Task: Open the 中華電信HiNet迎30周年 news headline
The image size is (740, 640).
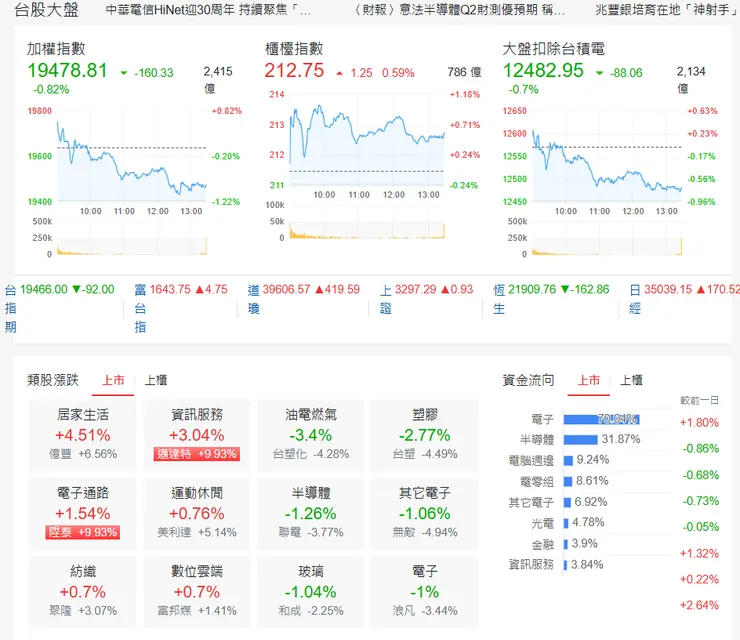Action: (x=208, y=10)
